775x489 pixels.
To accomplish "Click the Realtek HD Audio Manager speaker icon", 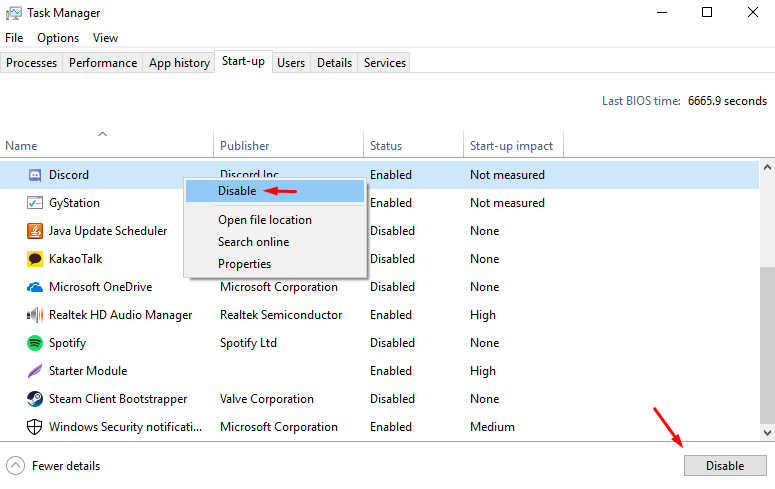I will (35, 315).
